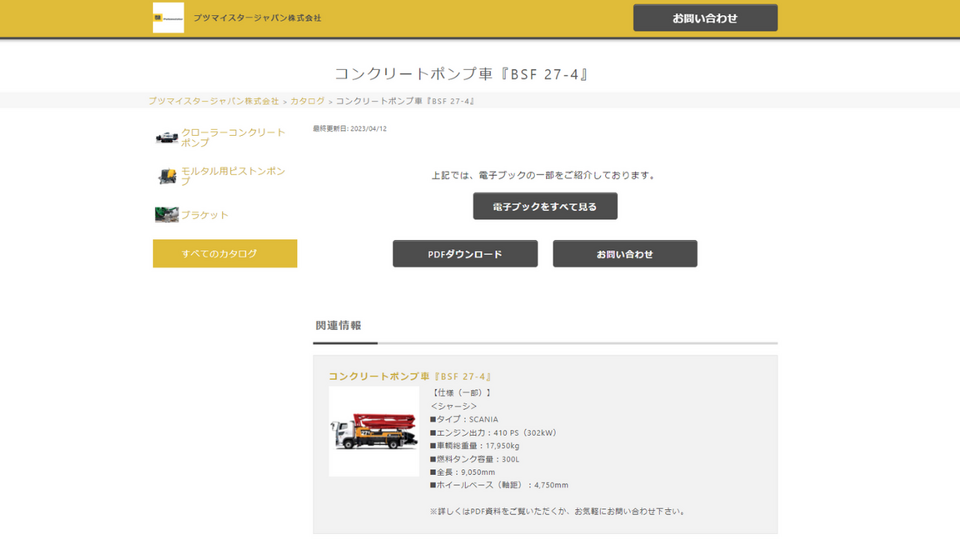Image resolution: width=960 pixels, height=540 pixels.
Task: Open ブラケット catalog link
Action: (204, 215)
